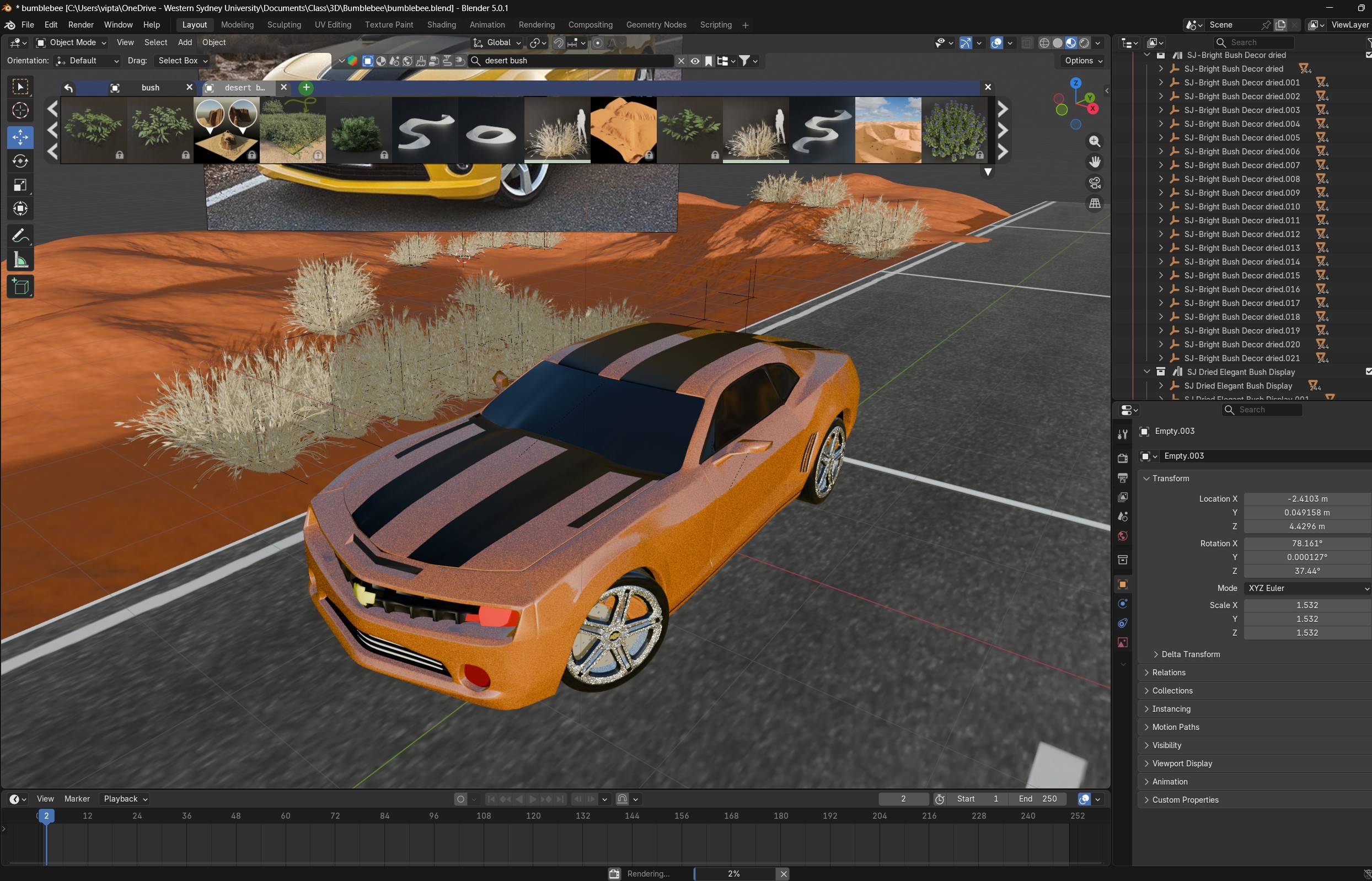This screenshot has width=1372, height=881.
Task: Open the Physics properties tab
Action: coord(1123,604)
